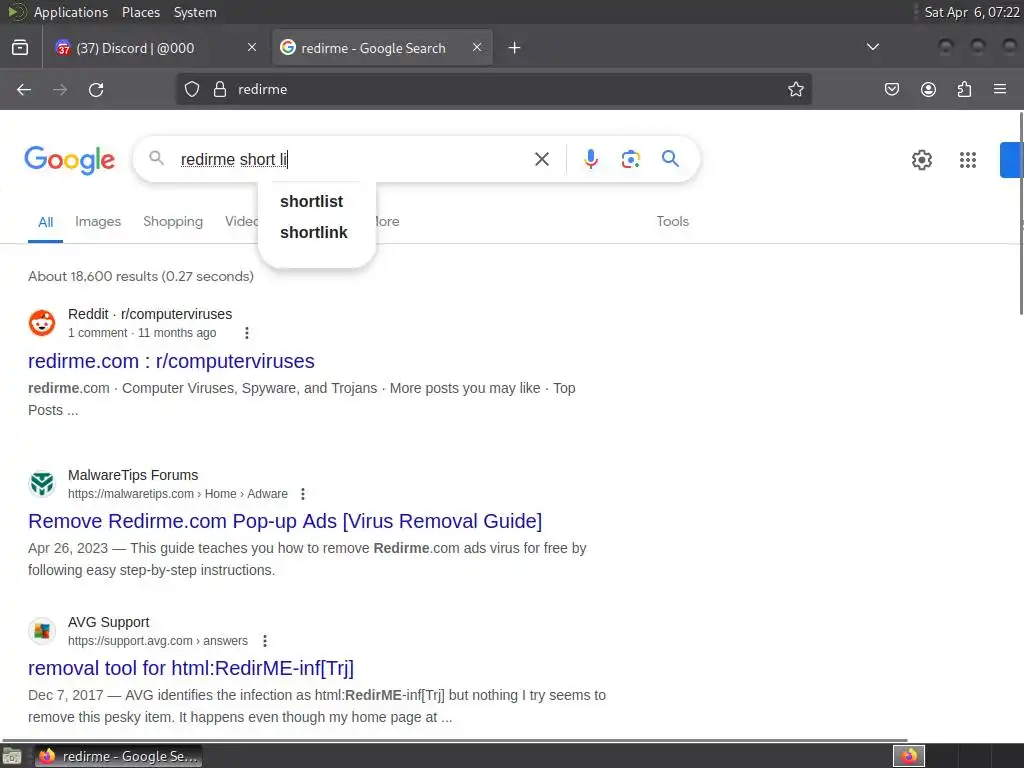This screenshot has width=1024, height=768.
Task: Click the site security padlock icon
Action: pos(220,89)
